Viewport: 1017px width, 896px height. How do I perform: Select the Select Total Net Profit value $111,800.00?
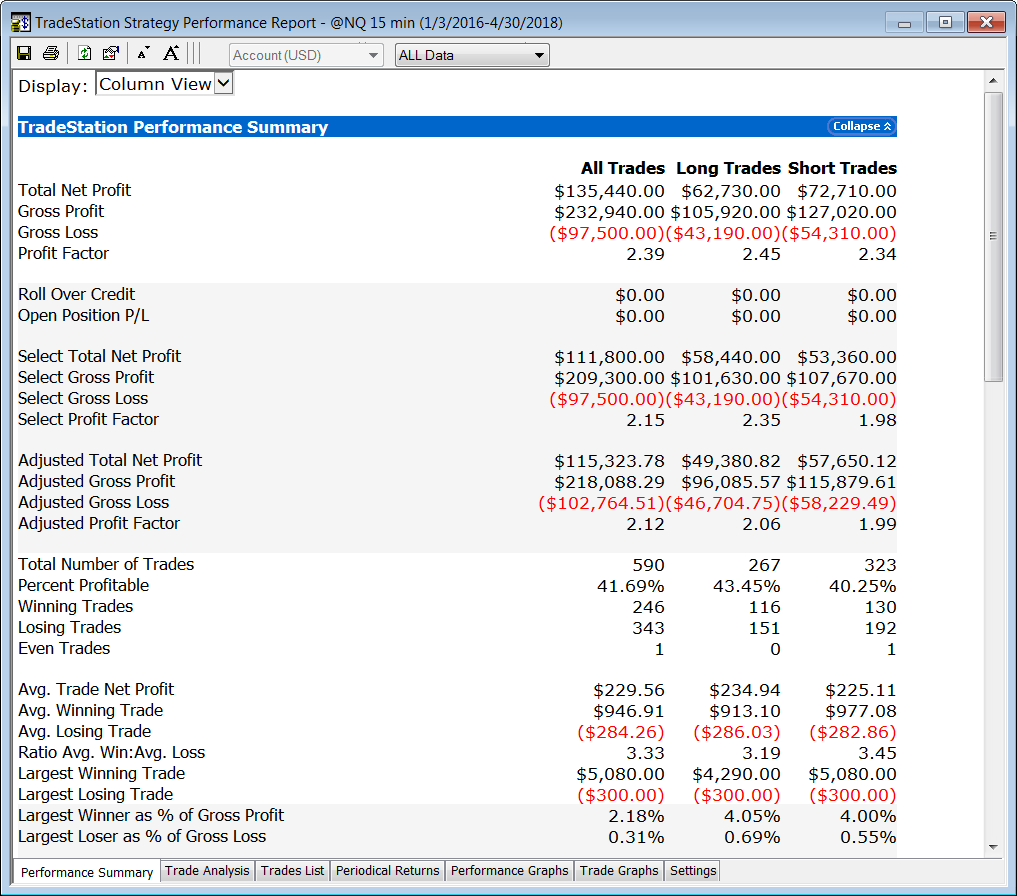pos(610,357)
